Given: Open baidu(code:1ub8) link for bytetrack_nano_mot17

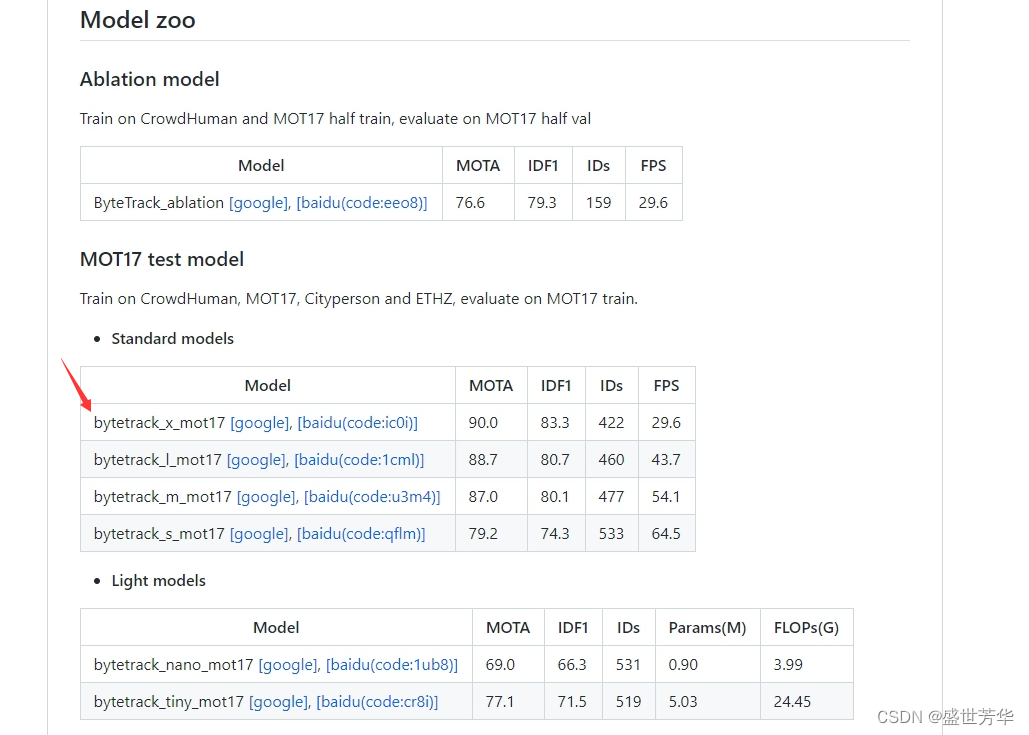Looking at the screenshot, I should click(392, 665).
